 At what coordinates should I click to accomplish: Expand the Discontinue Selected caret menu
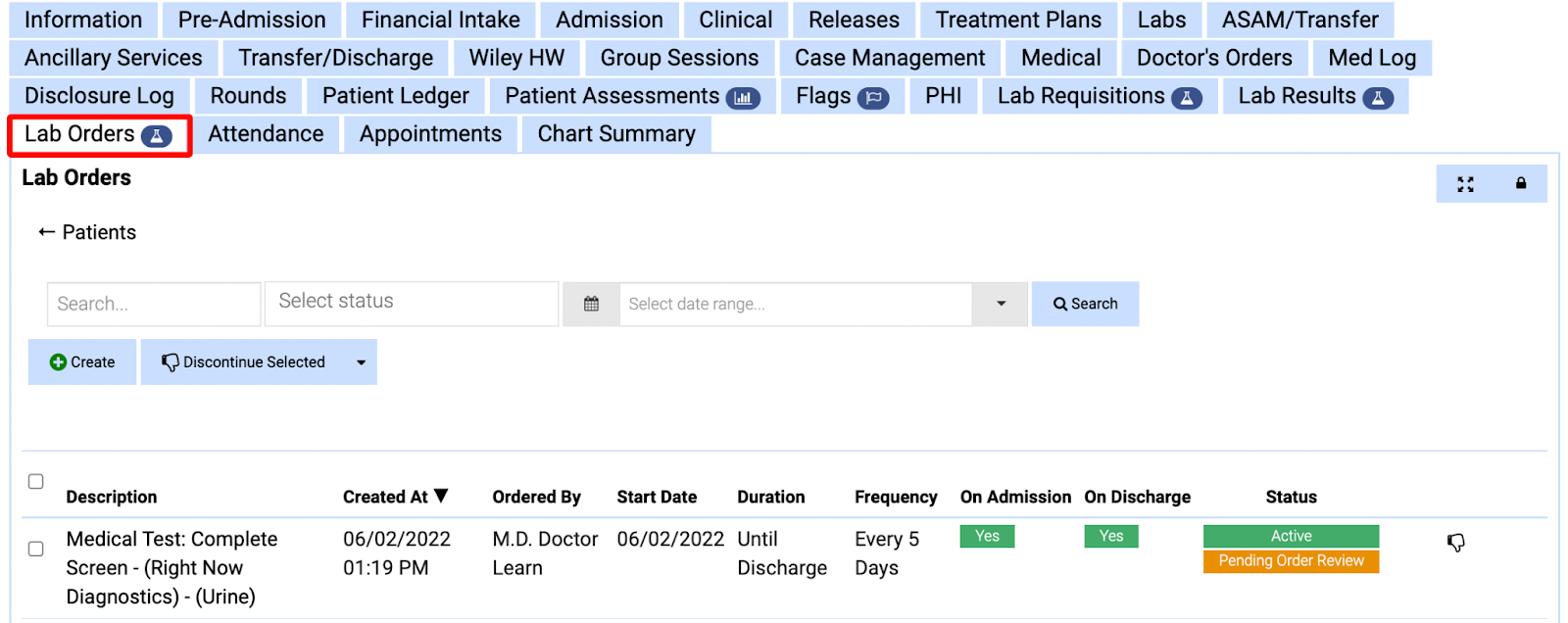pyautogui.click(x=361, y=362)
